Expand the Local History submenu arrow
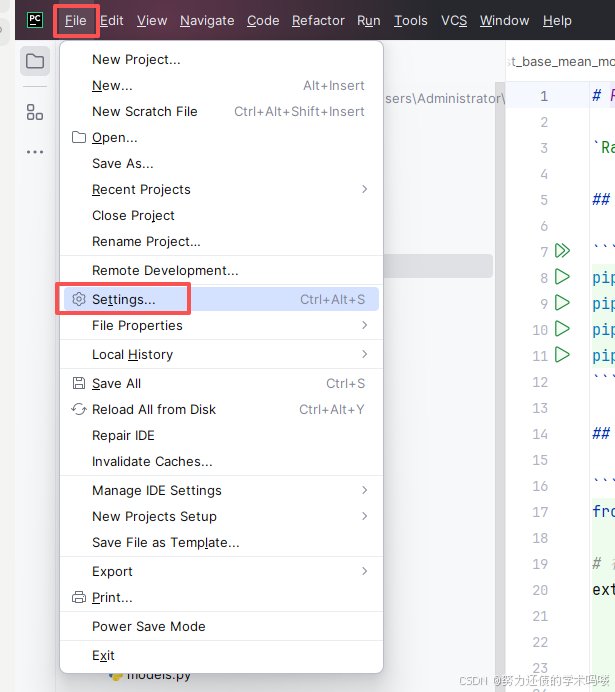Viewport: 615px width, 692px height. click(x=364, y=354)
